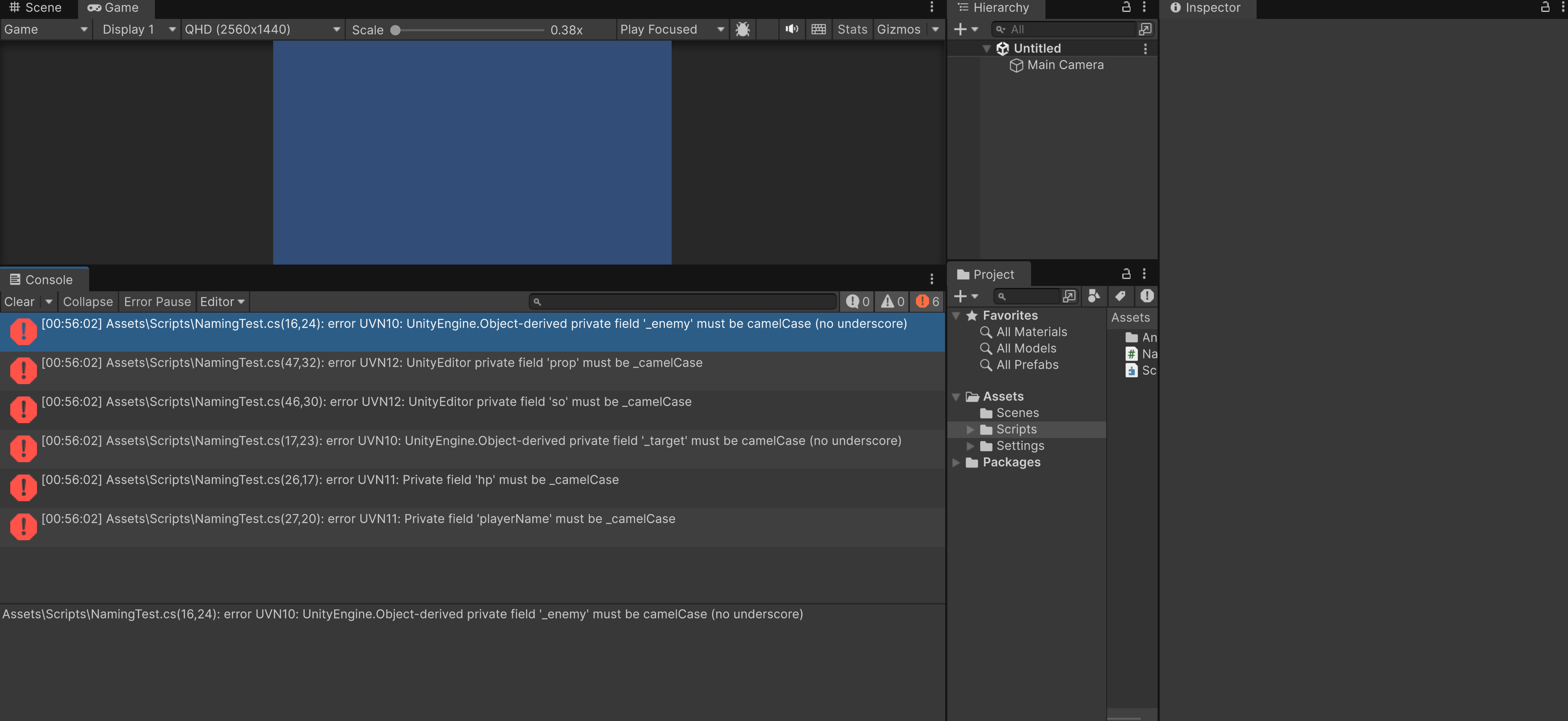Mute audio with the speaker icon
This screenshot has width=1568, height=721.
pyautogui.click(x=791, y=29)
